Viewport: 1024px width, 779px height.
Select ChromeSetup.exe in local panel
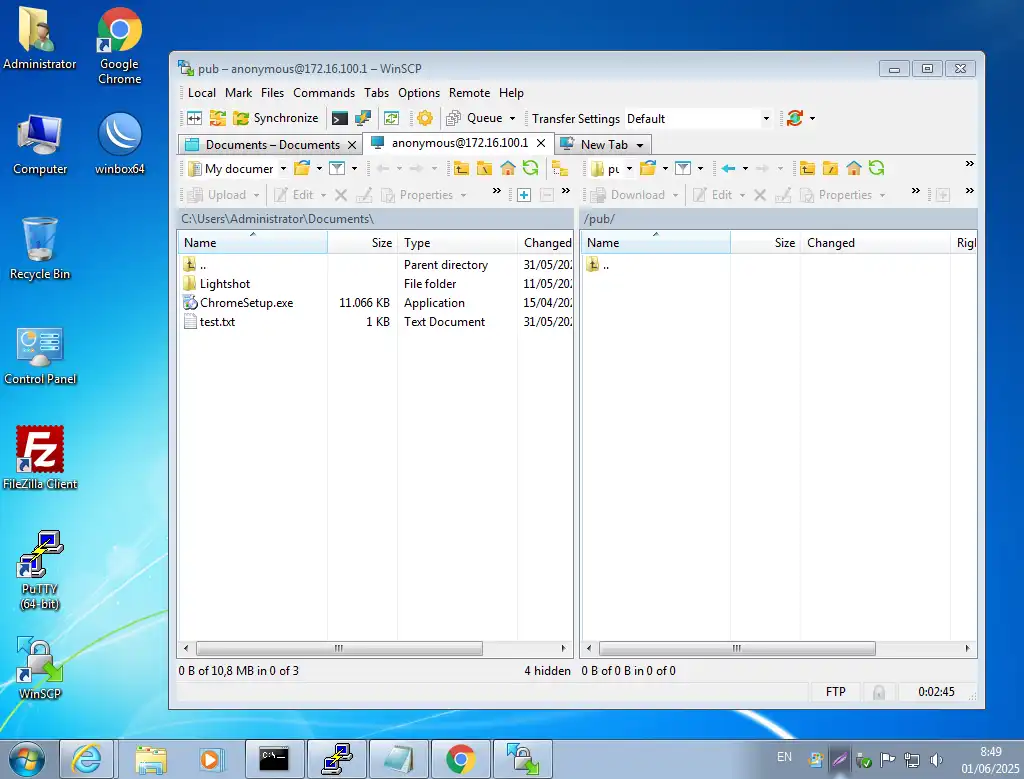(246, 303)
